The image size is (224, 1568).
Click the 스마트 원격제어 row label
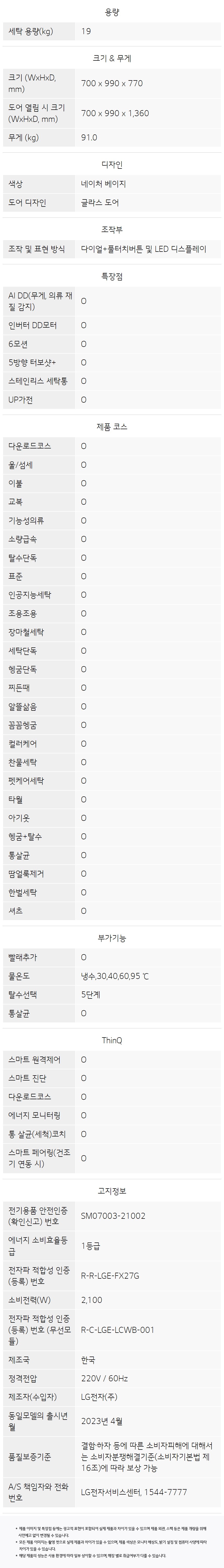coord(35,1060)
